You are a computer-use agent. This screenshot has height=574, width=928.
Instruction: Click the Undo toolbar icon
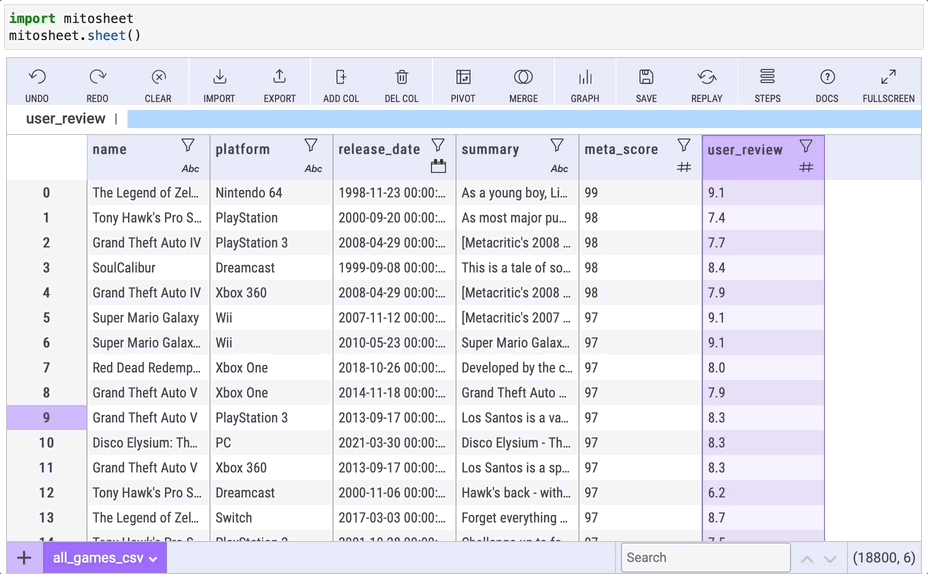[37, 78]
